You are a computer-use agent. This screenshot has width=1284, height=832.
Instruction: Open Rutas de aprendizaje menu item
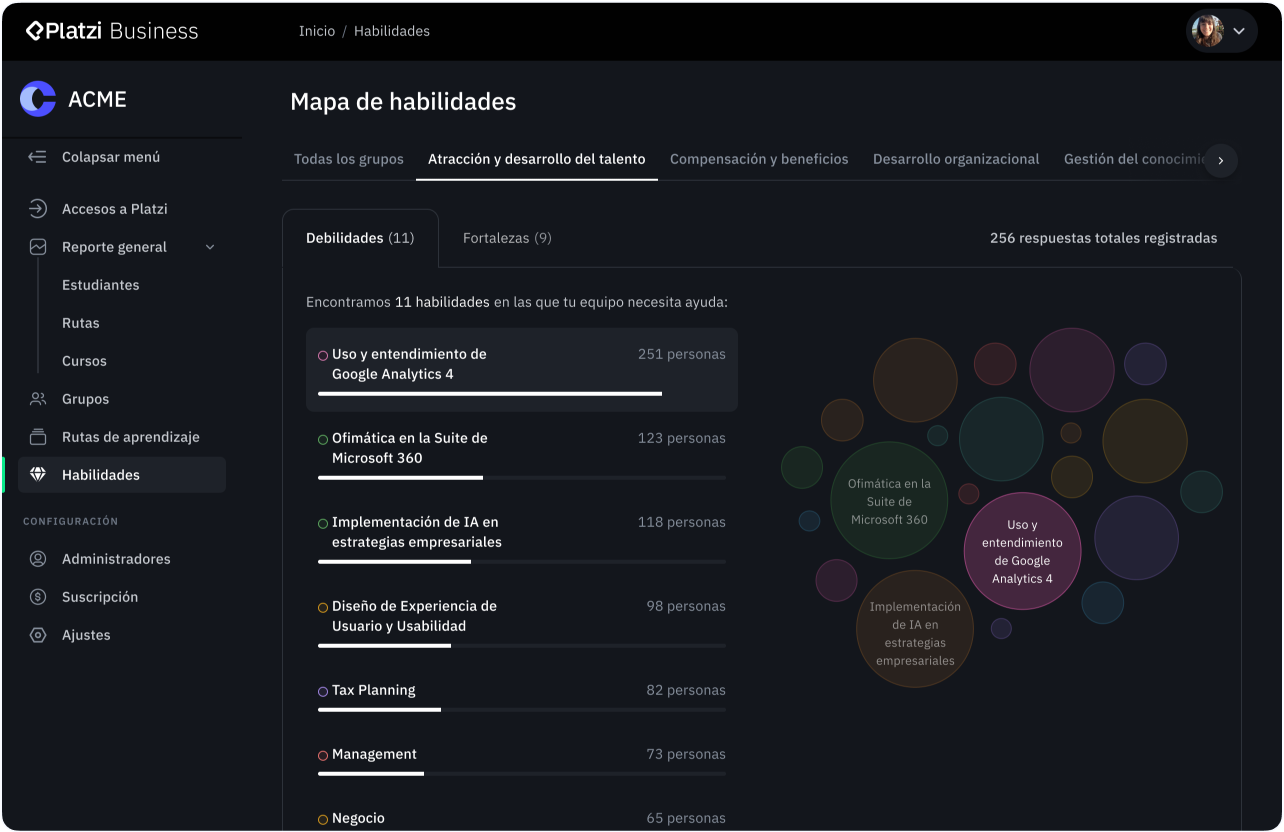(x=122, y=437)
